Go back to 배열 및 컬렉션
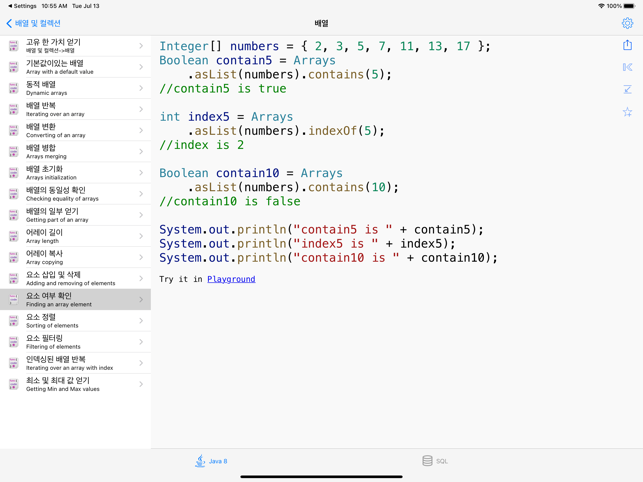Viewport: 643px width, 482px height. 33,23
